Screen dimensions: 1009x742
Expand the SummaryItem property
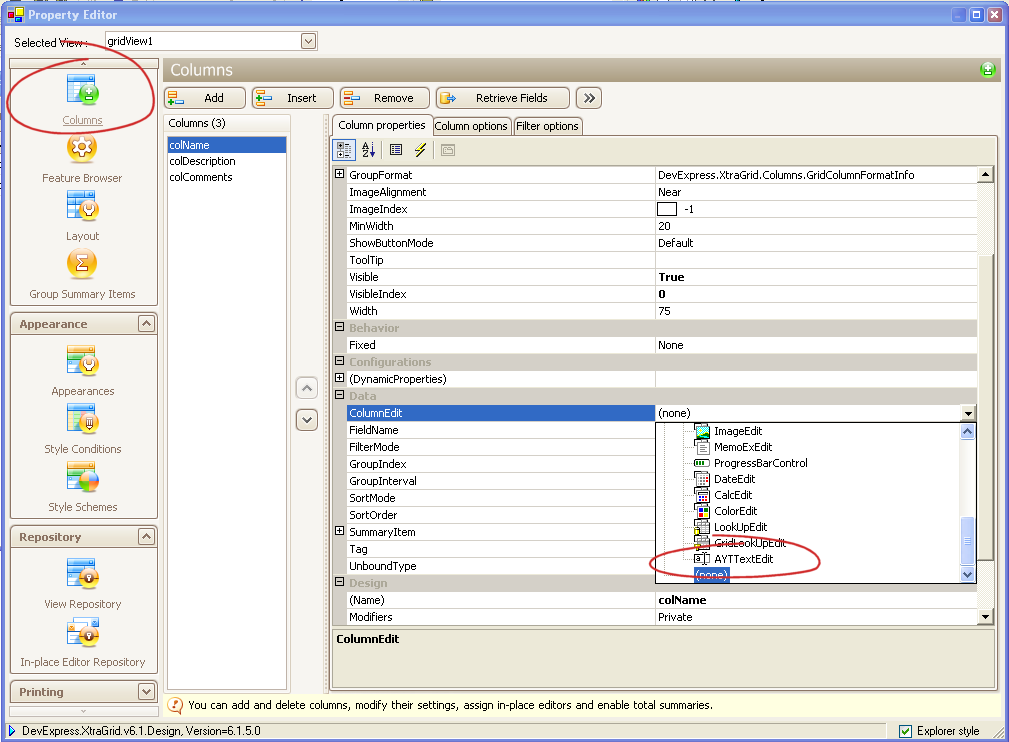340,531
